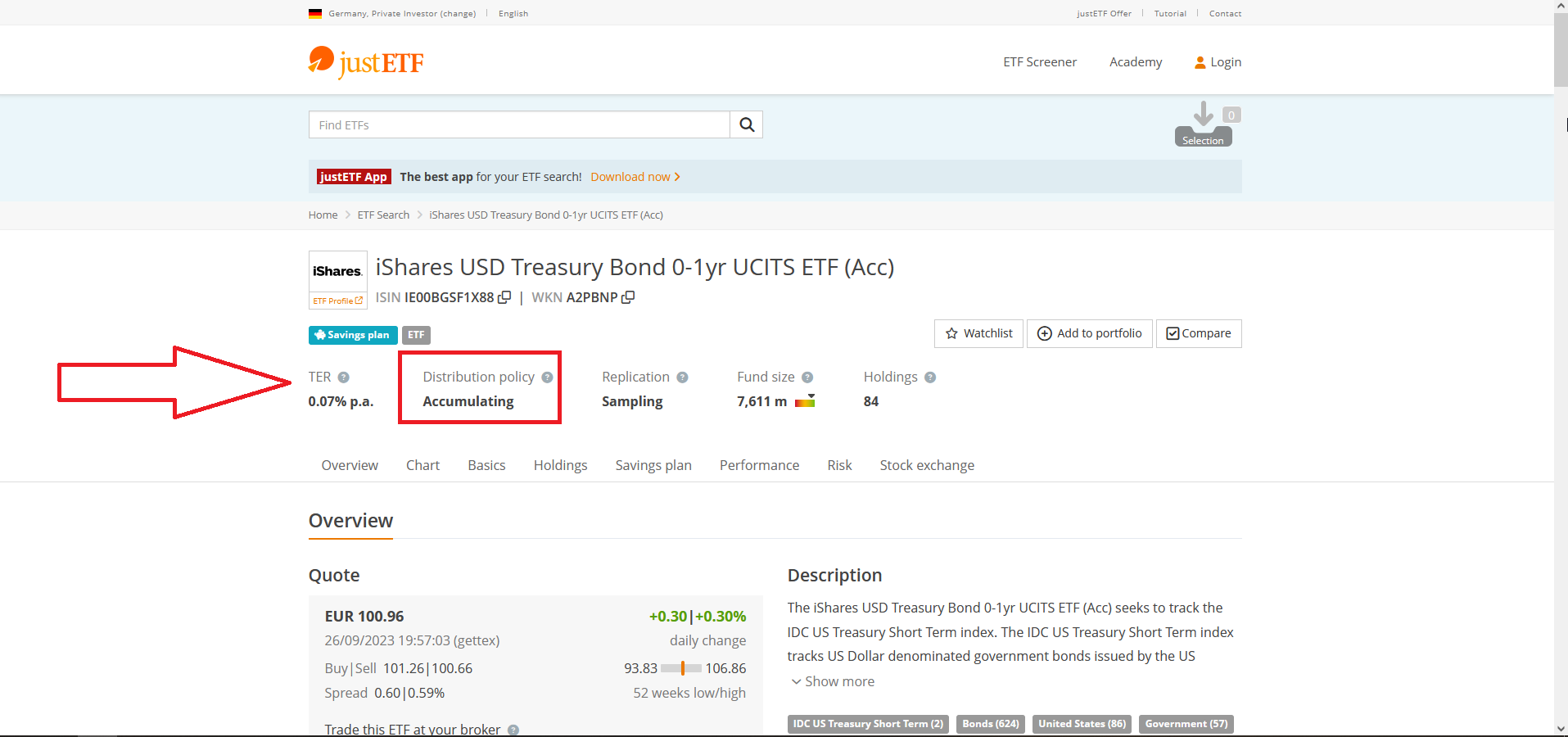Click the justETF logo

click(x=366, y=62)
